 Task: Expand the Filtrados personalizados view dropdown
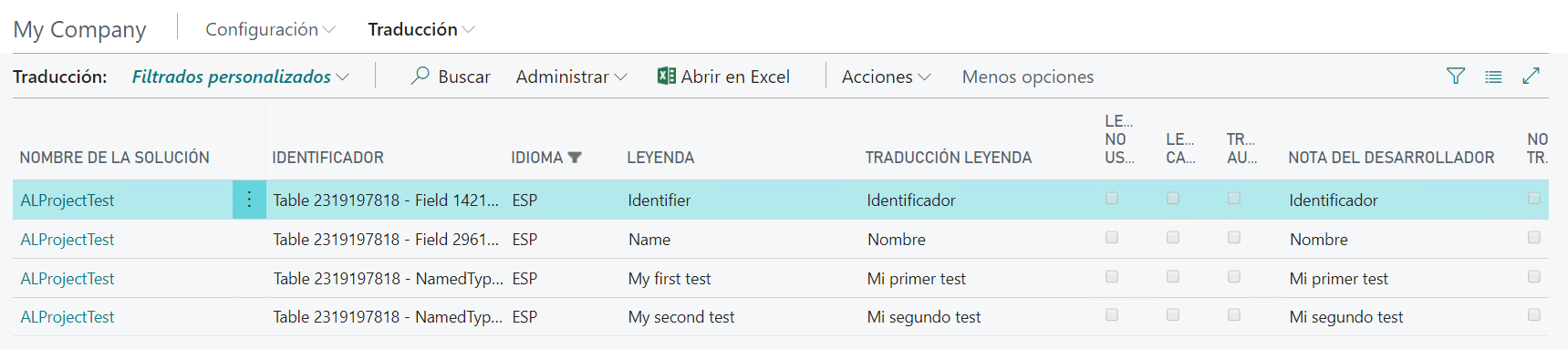(241, 77)
